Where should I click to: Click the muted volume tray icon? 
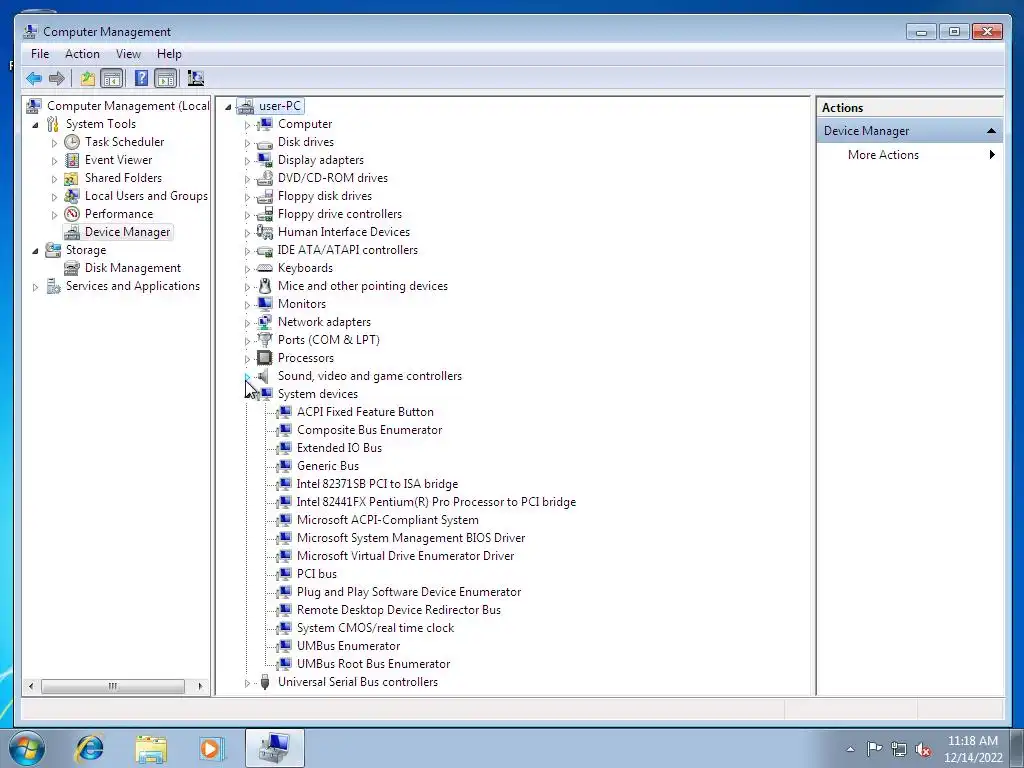tap(923, 749)
